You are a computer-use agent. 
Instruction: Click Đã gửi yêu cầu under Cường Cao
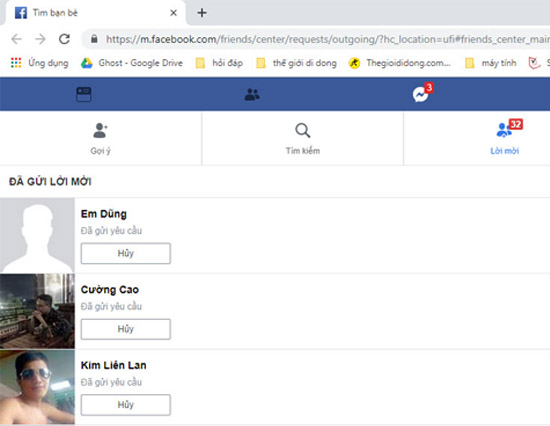pos(111,307)
